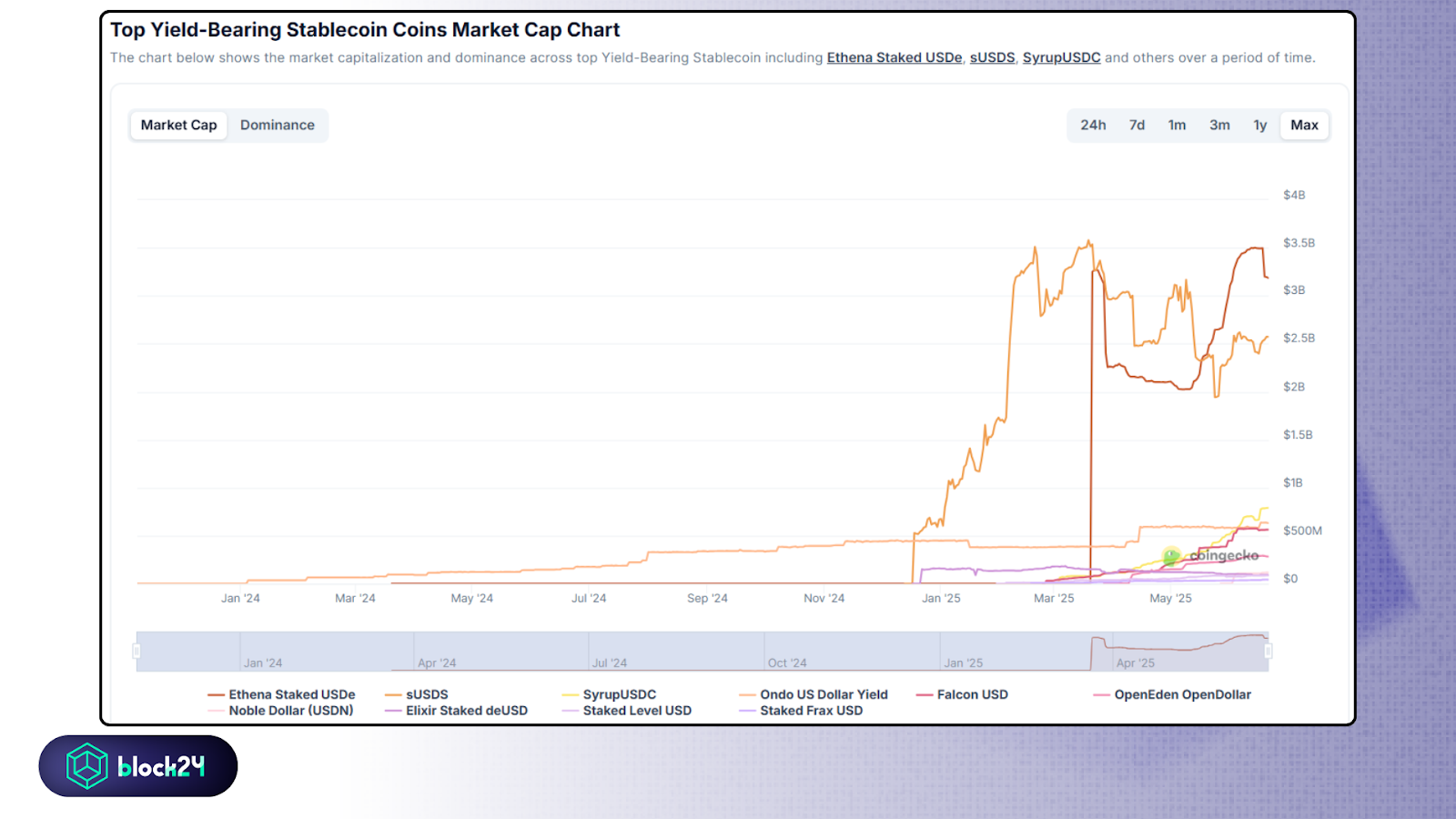Grab the right range navigator handle
1456x819 pixels.
(1268, 651)
